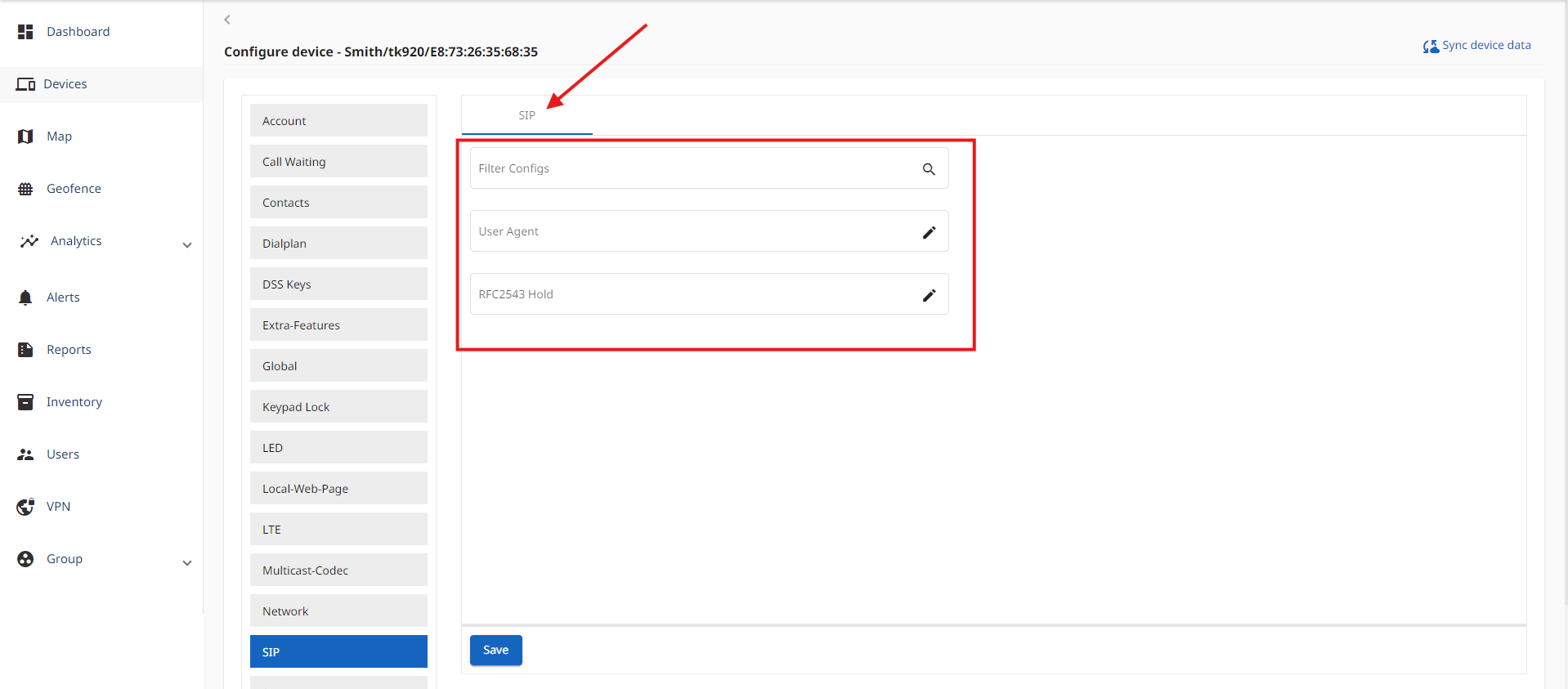Select the Extra-Features category
1568x689 pixels.
(x=338, y=324)
